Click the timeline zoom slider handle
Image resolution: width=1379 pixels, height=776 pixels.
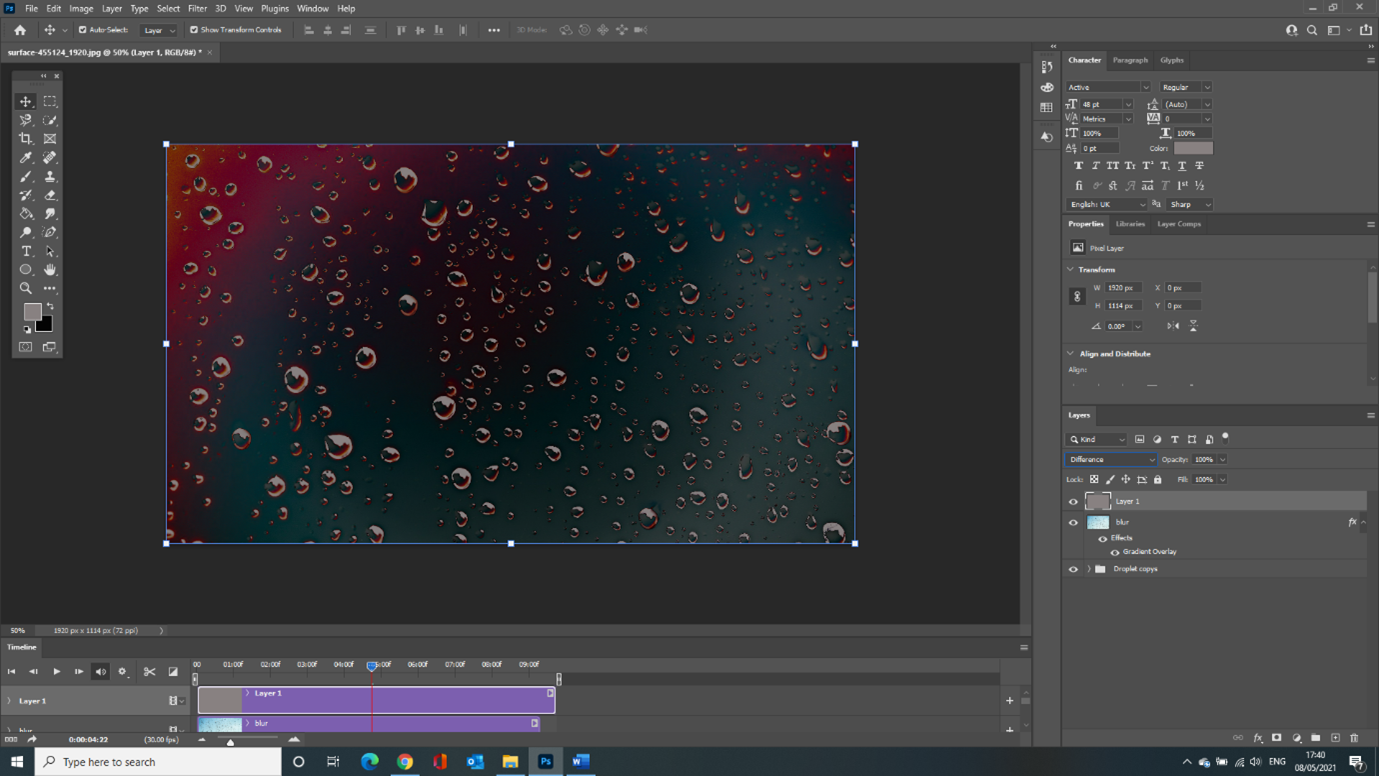230,741
